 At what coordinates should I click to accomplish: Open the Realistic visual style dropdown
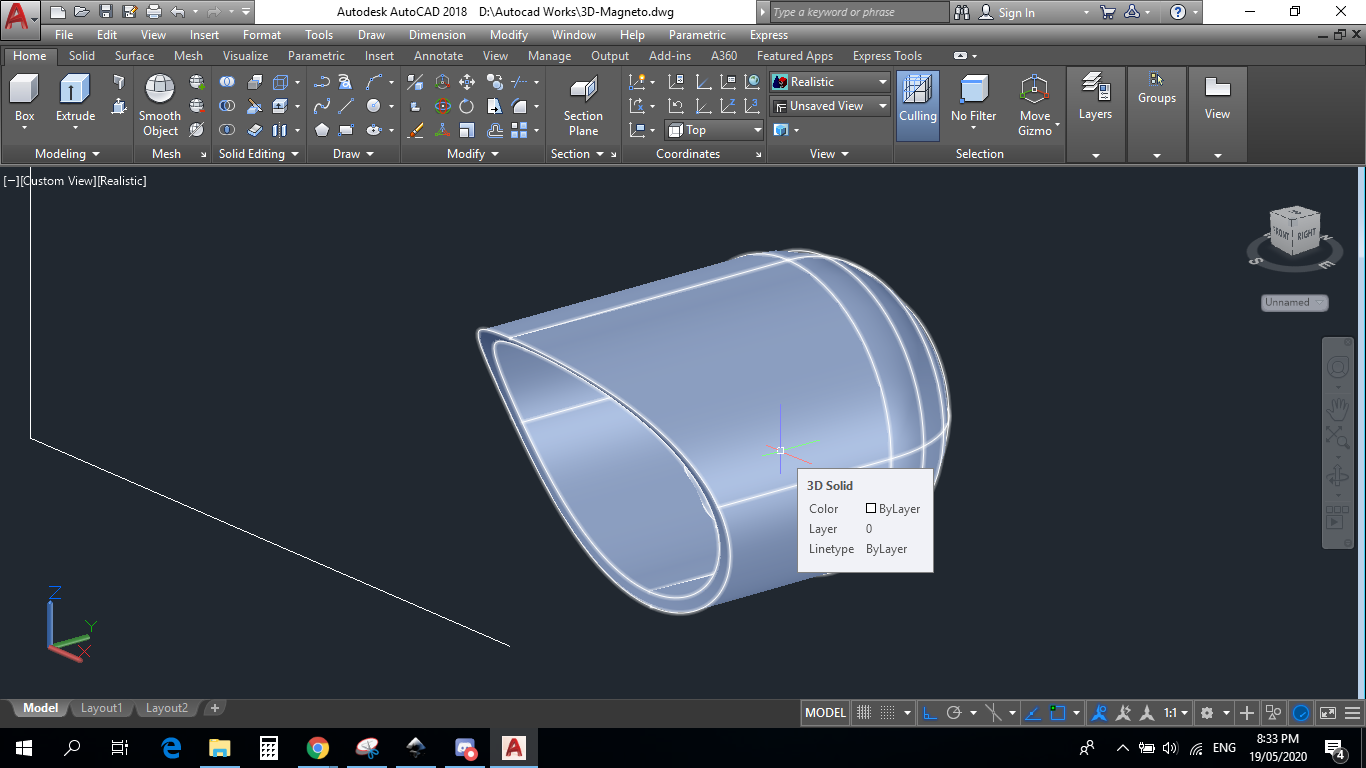click(830, 82)
